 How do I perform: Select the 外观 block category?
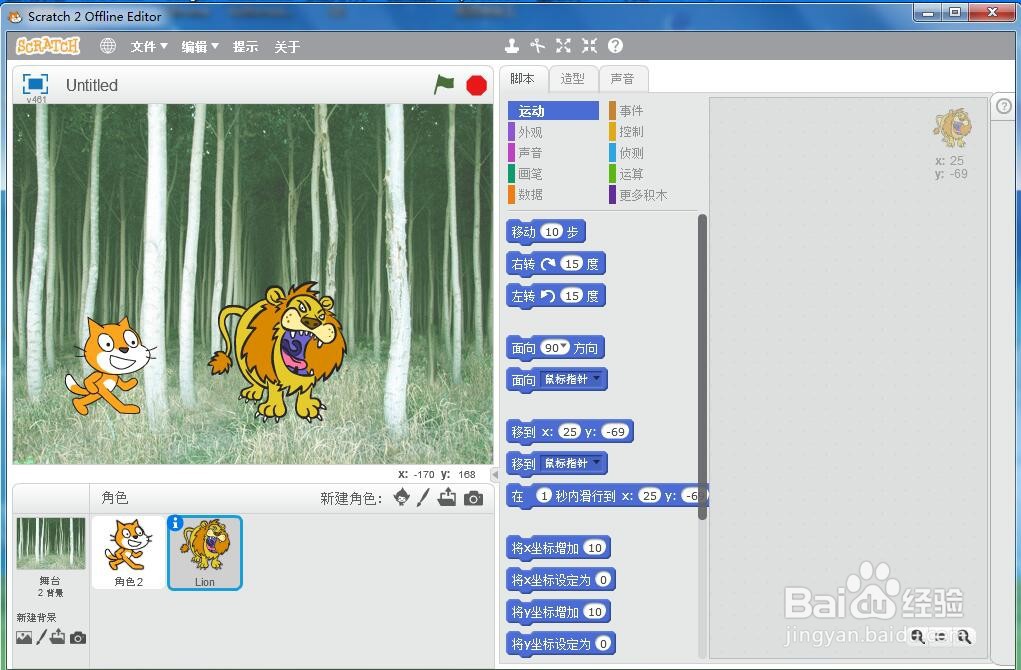[553, 132]
